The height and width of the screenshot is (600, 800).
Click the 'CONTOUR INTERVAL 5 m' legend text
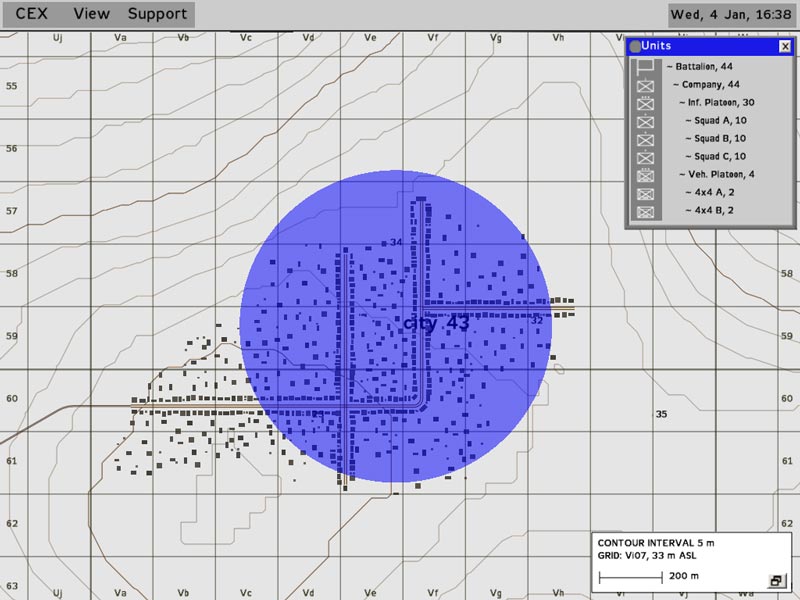(656, 543)
